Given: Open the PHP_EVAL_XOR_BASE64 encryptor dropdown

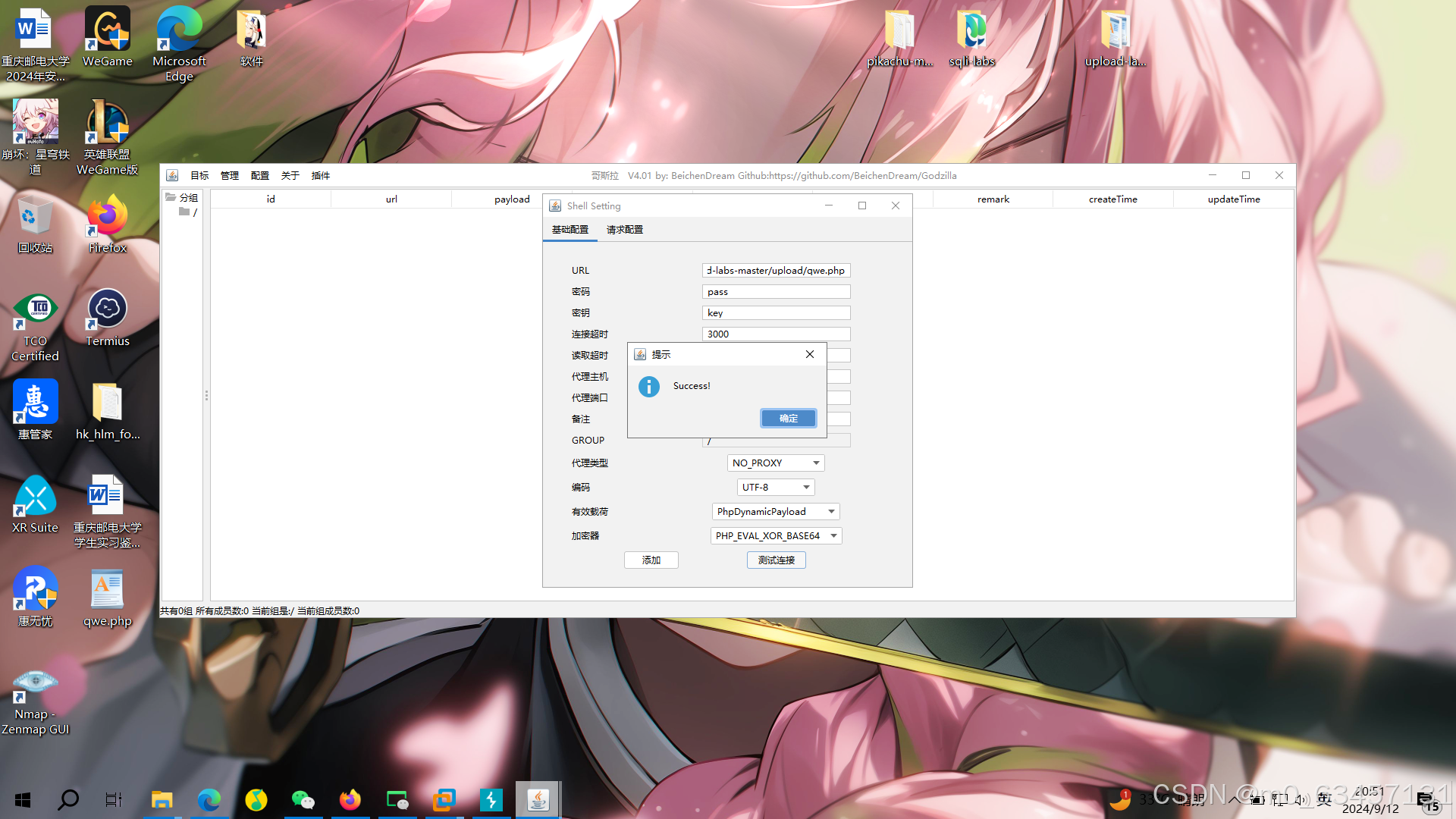Looking at the screenshot, I should point(833,536).
